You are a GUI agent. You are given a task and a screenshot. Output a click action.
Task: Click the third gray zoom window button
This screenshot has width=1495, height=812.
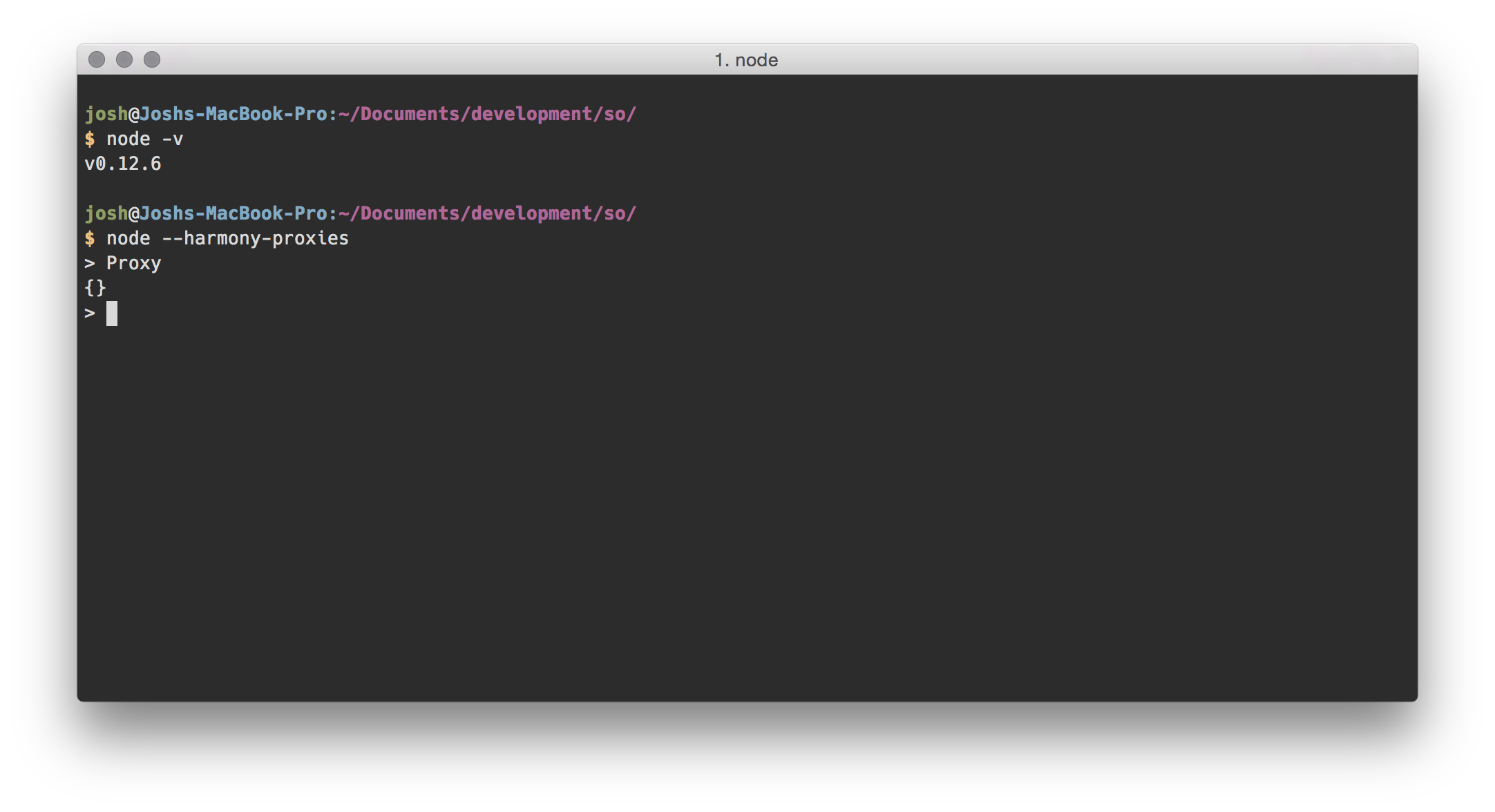(152, 60)
